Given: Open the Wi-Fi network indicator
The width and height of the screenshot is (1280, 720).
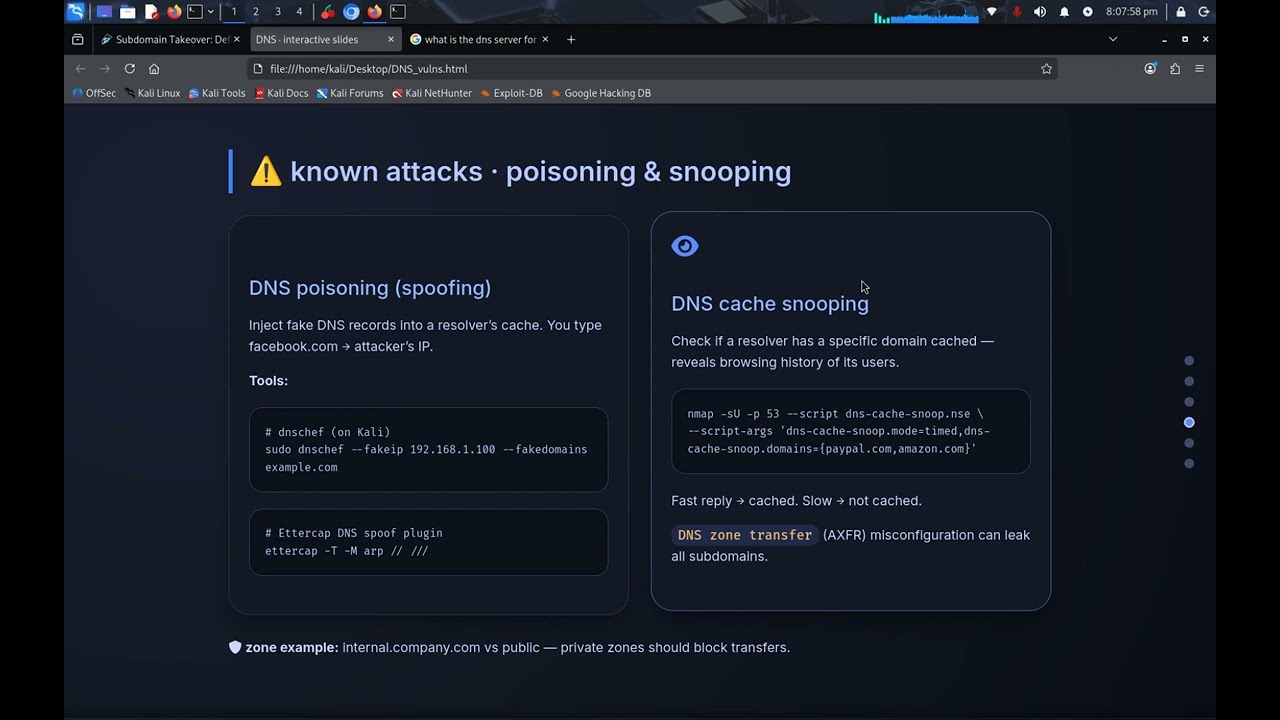Looking at the screenshot, I should [x=992, y=12].
